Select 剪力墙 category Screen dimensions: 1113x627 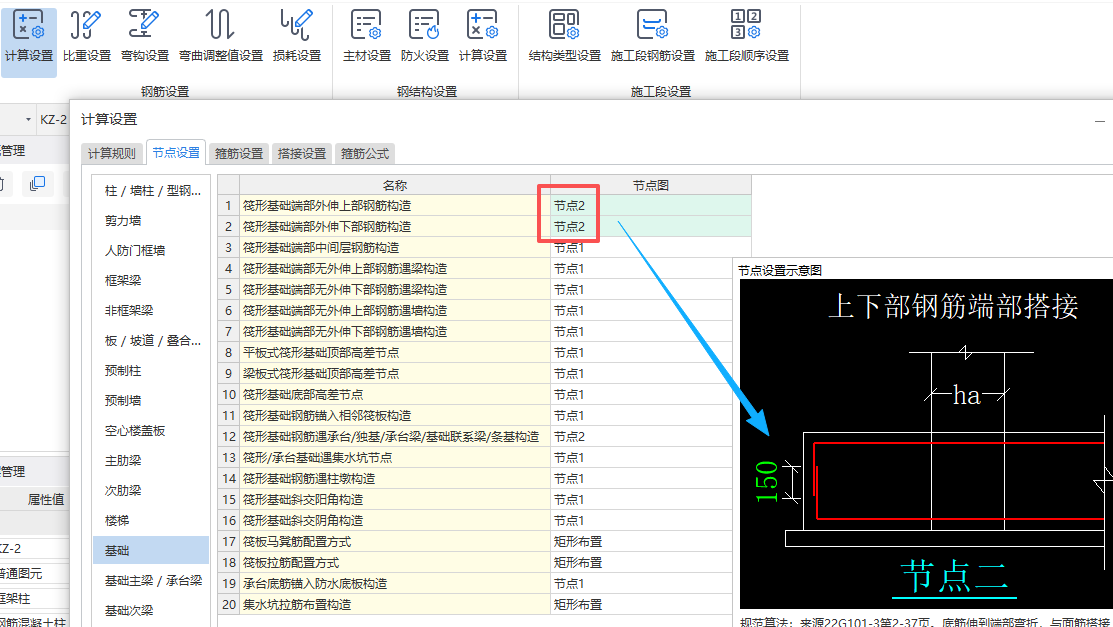(x=152, y=221)
